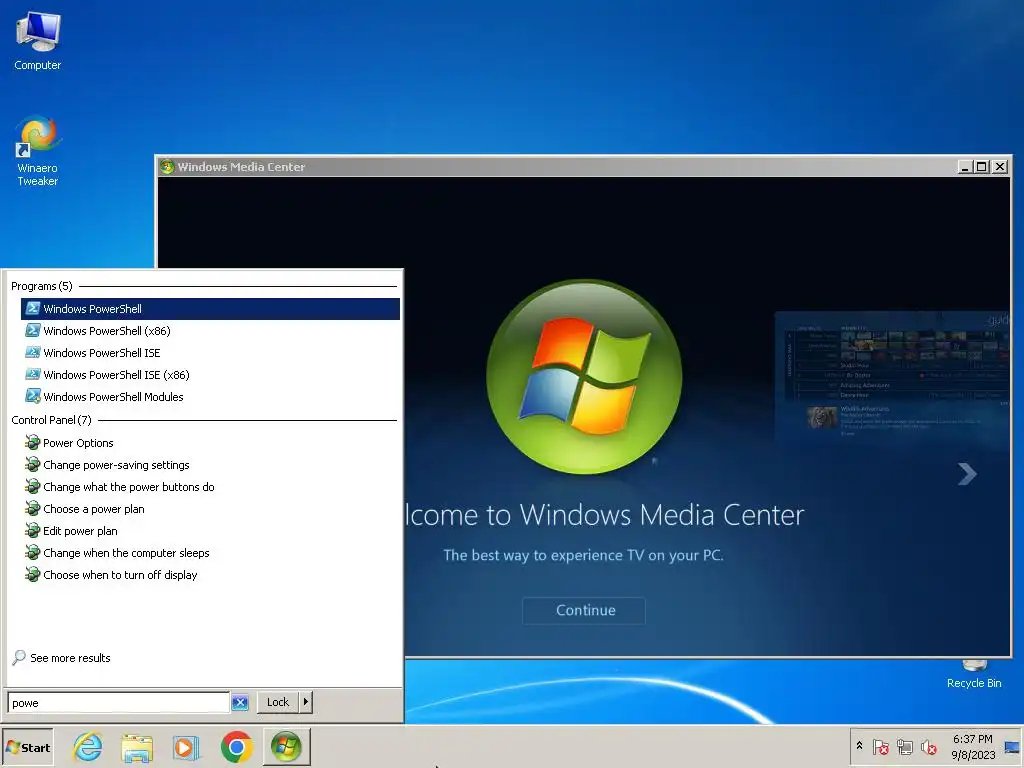Select Choose a power plan

click(210, 509)
